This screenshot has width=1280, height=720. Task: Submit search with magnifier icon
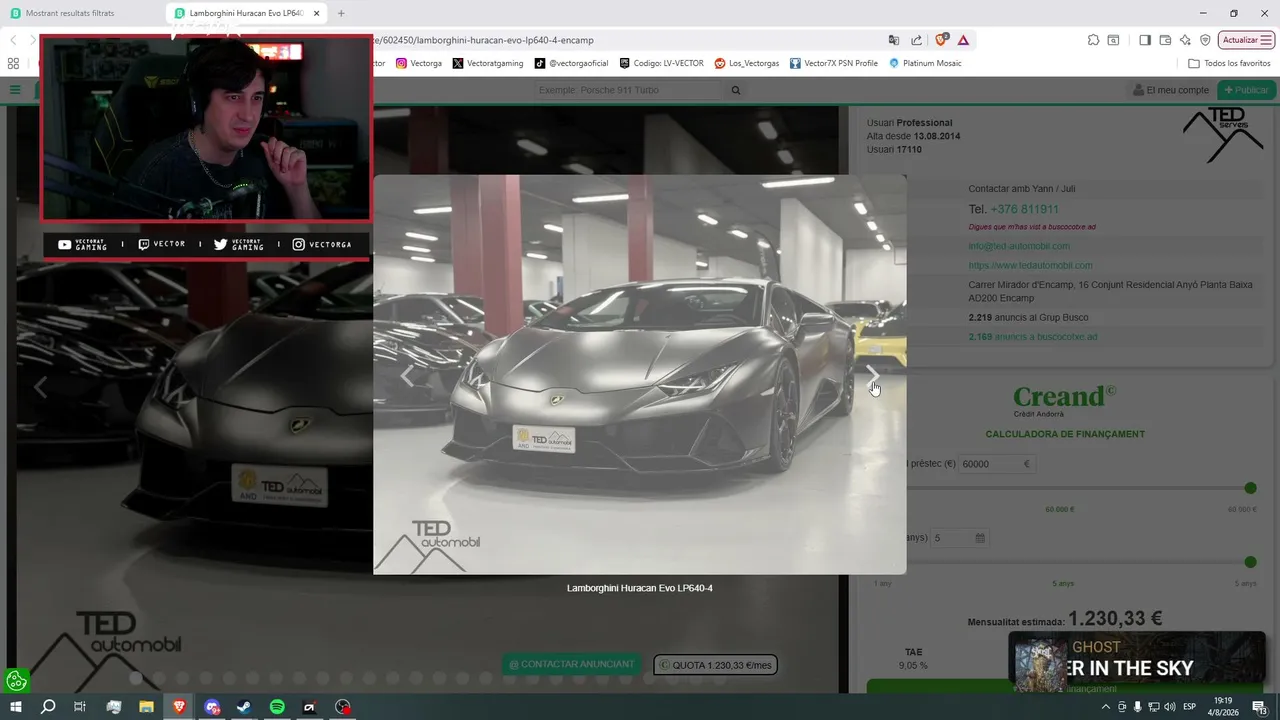point(736,90)
